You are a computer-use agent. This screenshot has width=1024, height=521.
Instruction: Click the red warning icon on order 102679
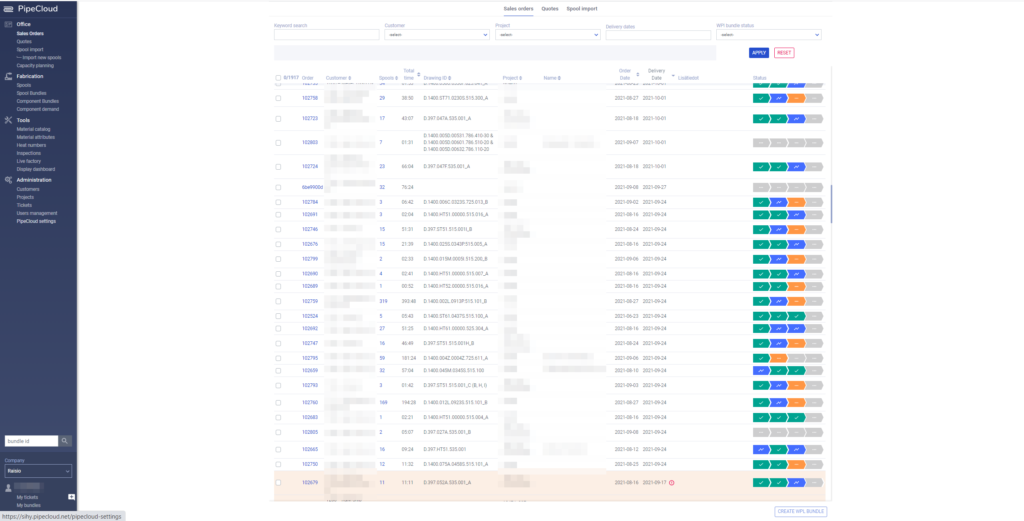(x=671, y=482)
